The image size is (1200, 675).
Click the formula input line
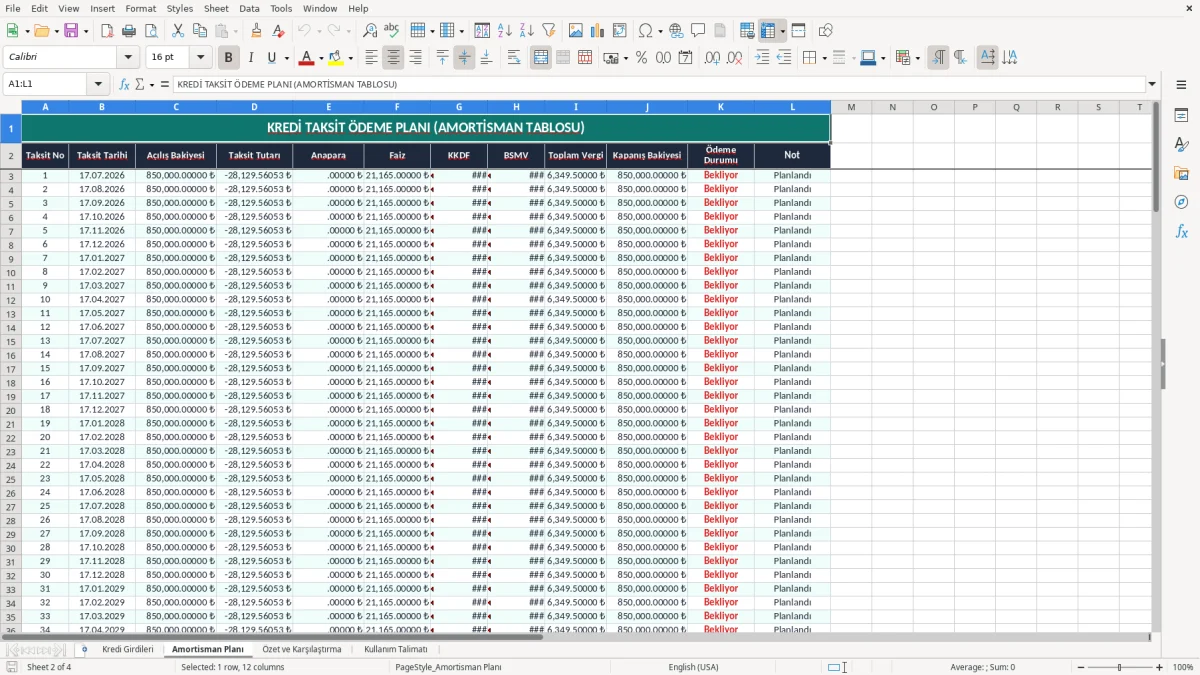click(658, 84)
